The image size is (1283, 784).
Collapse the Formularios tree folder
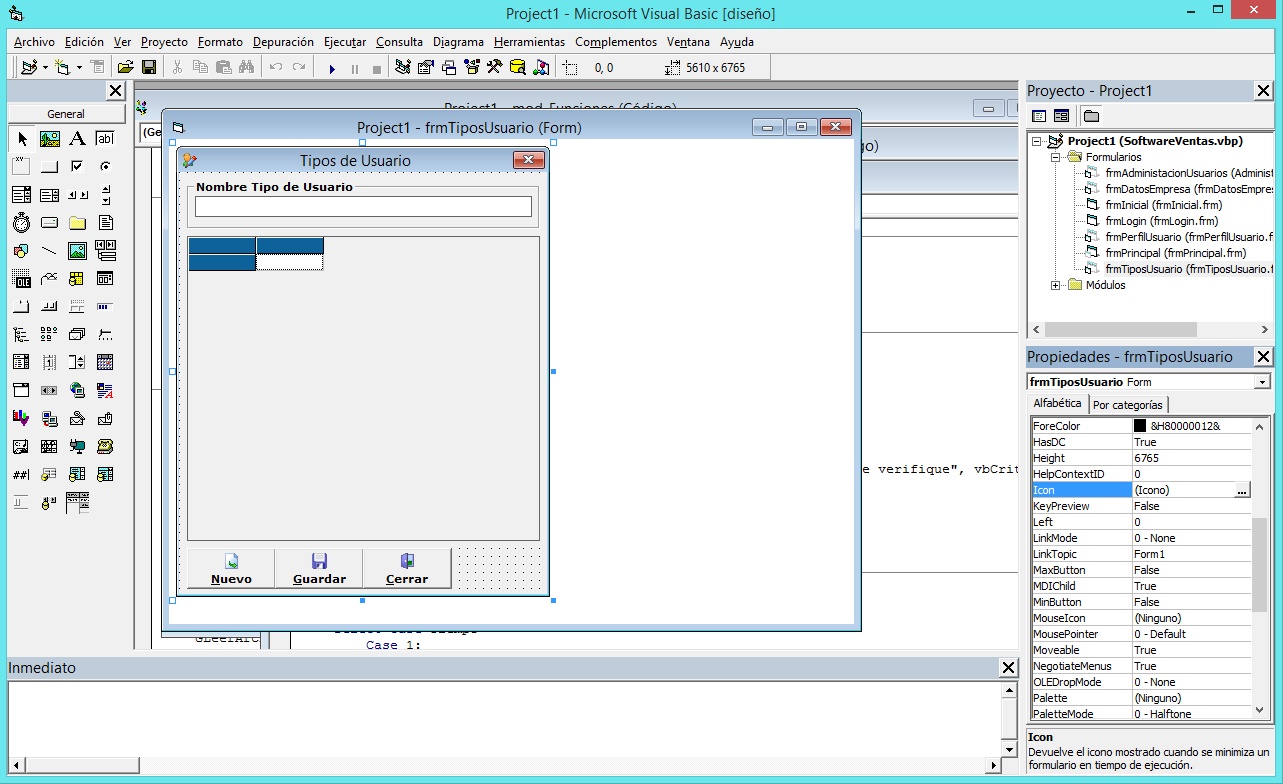coord(1056,157)
